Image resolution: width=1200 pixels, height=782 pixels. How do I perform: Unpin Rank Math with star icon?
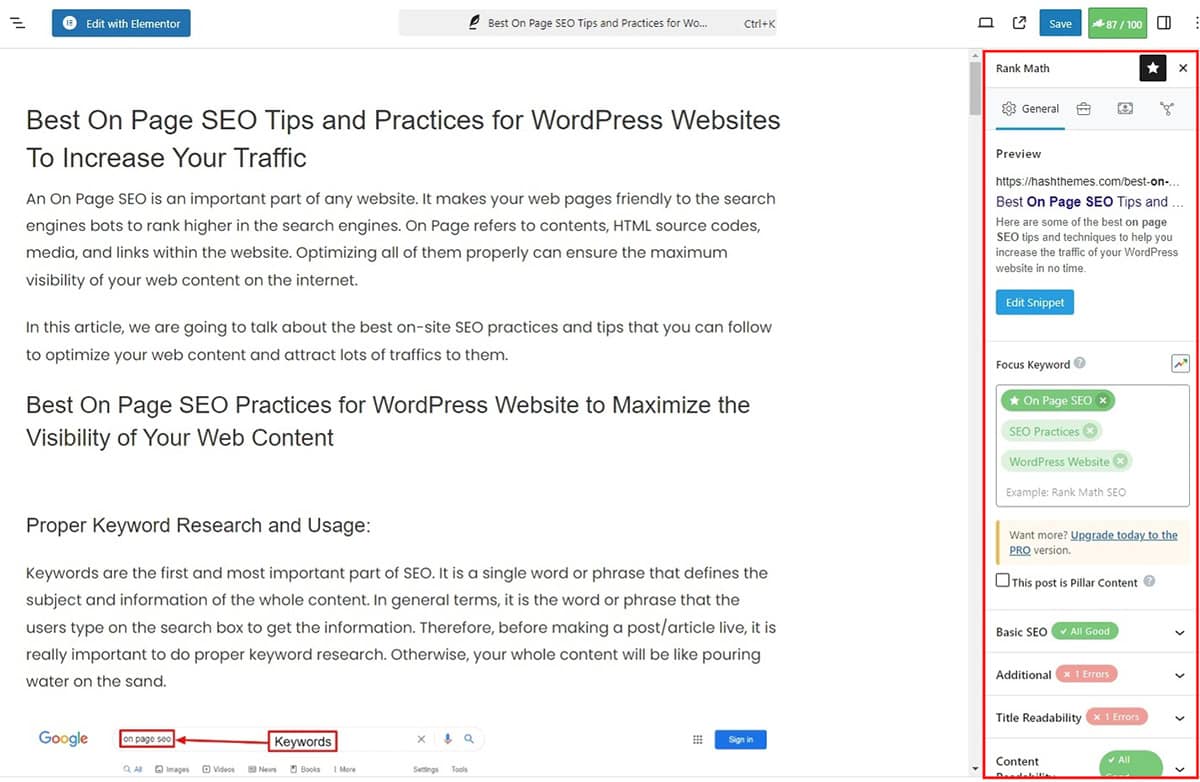[1153, 68]
